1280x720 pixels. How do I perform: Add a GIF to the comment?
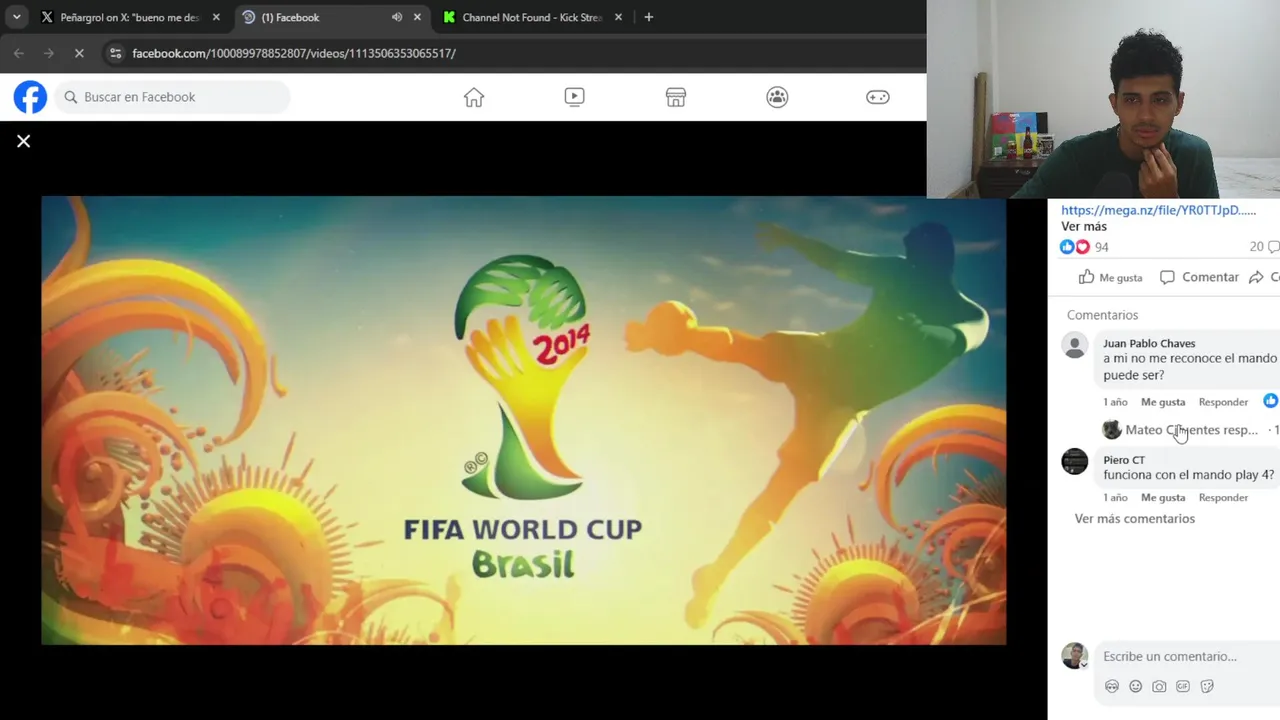[x=1183, y=687]
